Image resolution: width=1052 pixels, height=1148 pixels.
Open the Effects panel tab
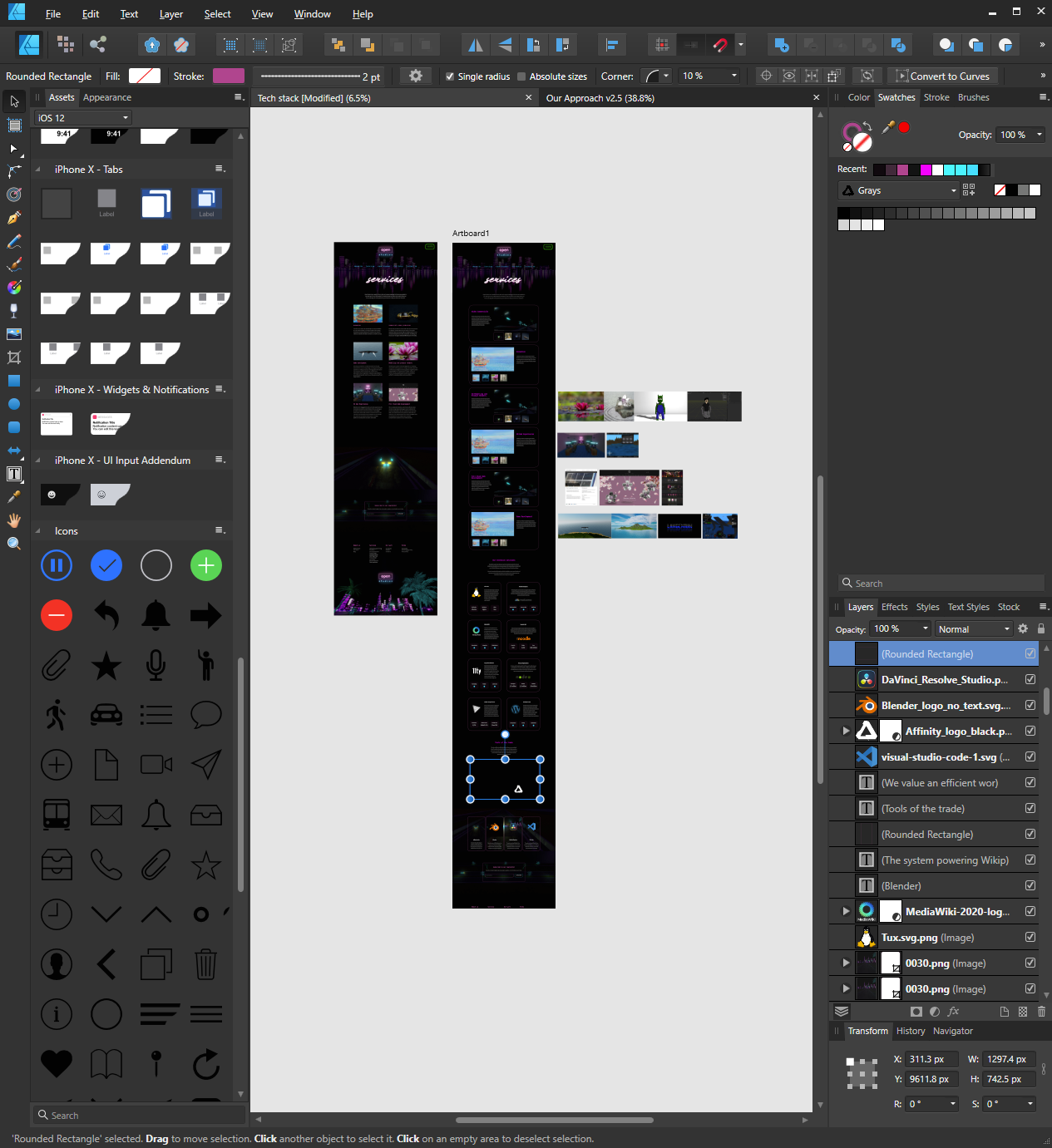(894, 607)
